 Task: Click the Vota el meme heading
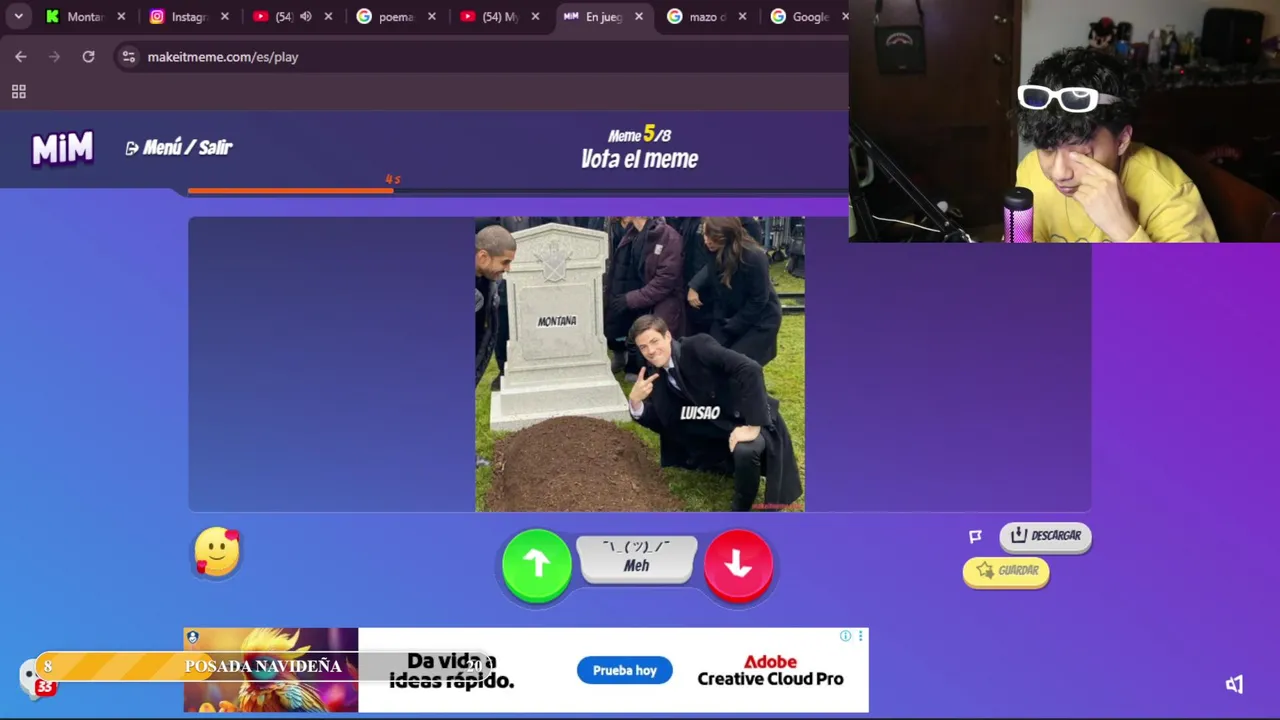[x=639, y=159]
